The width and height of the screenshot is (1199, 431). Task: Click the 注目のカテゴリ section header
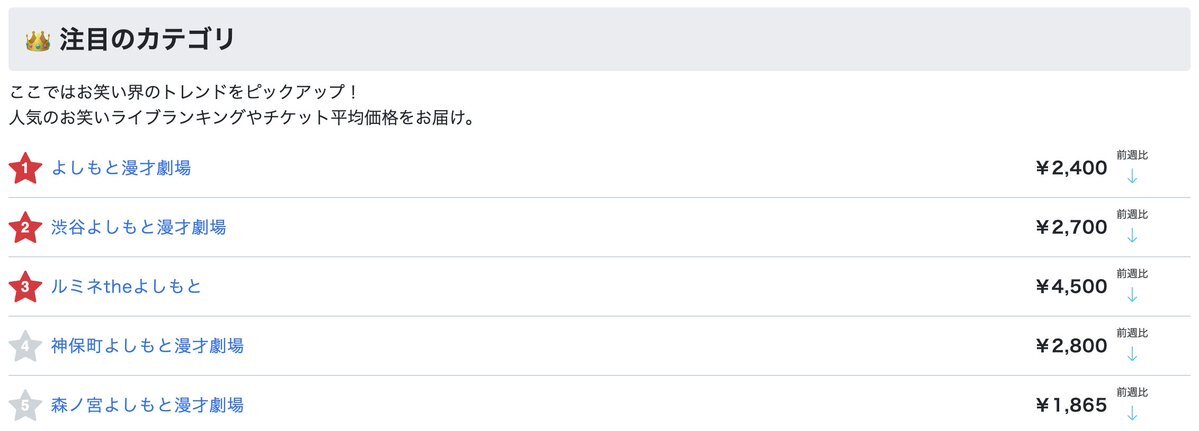click(x=600, y=40)
